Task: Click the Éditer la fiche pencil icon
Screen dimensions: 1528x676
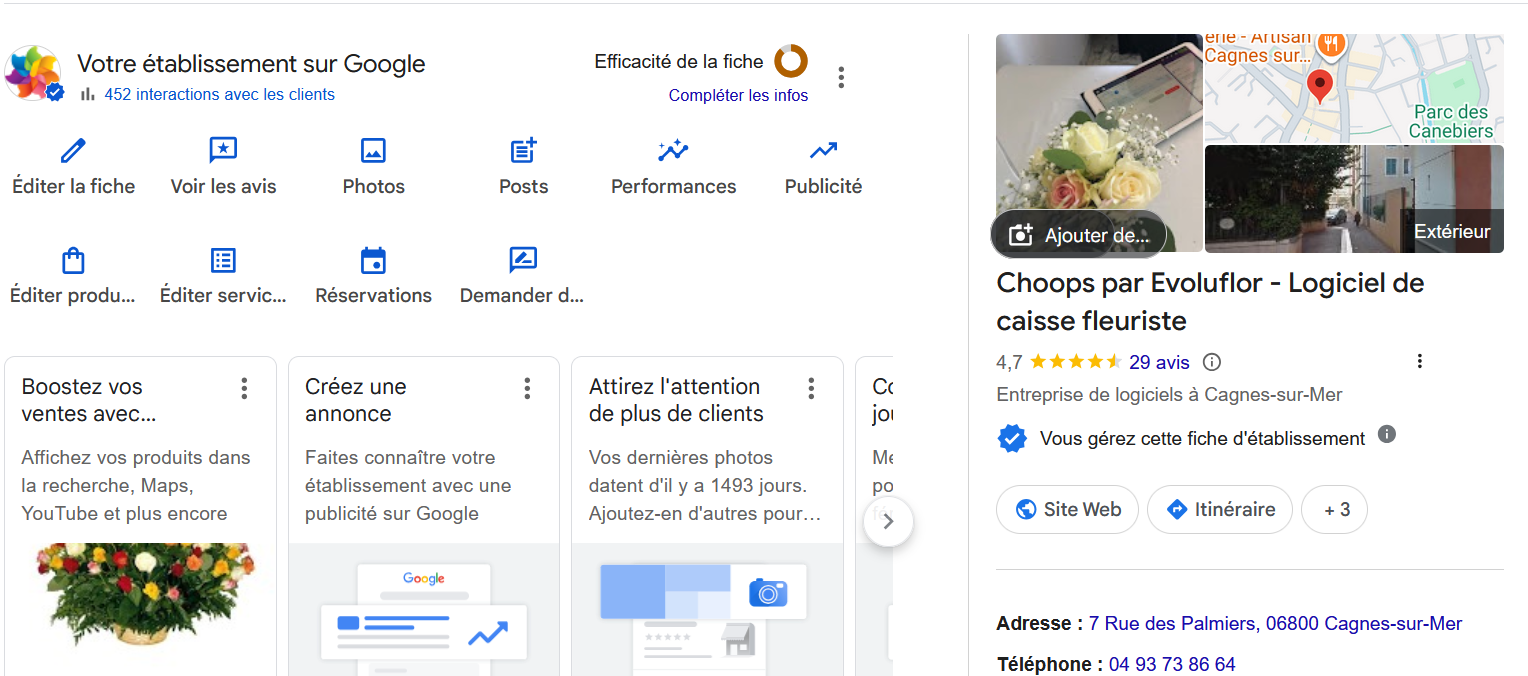Action: point(73,151)
